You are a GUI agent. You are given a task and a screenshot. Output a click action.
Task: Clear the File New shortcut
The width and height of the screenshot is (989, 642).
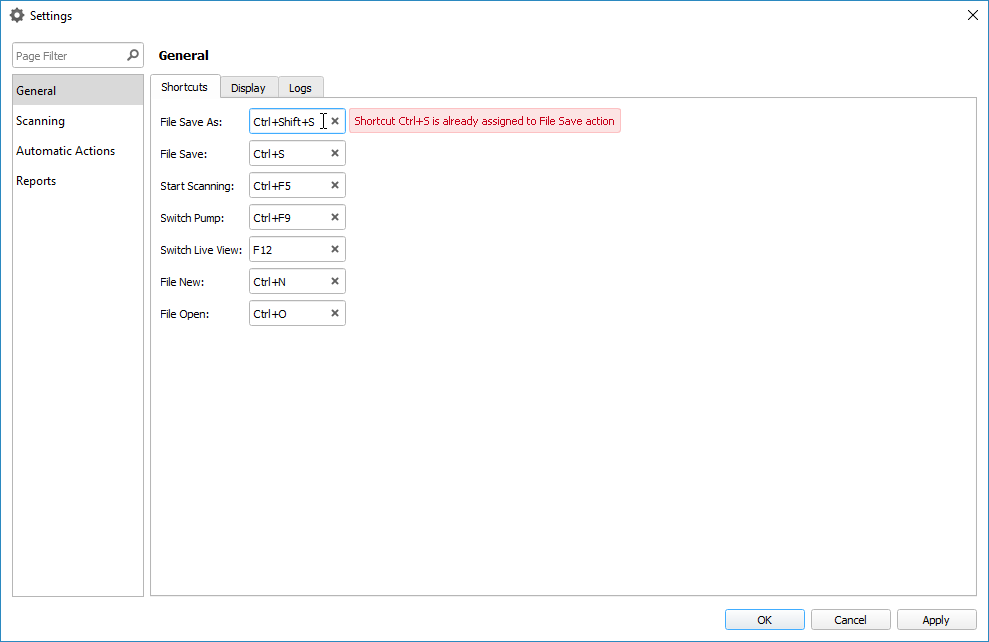coord(335,281)
